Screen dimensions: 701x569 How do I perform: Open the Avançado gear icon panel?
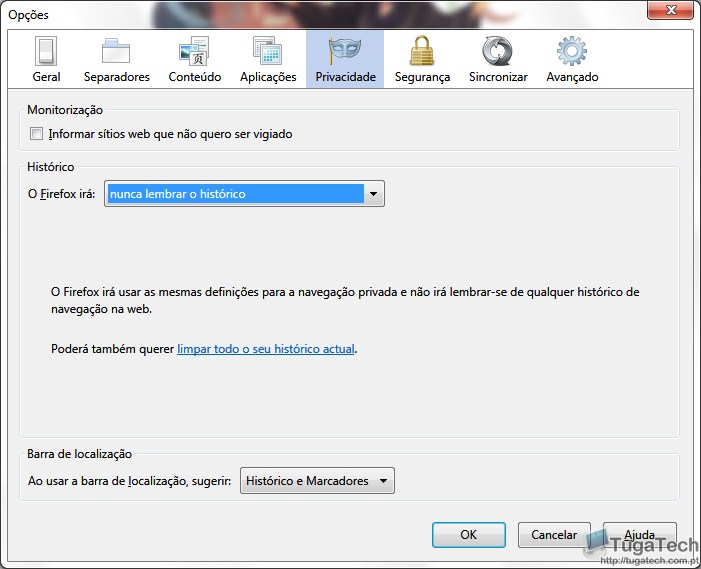pos(572,59)
